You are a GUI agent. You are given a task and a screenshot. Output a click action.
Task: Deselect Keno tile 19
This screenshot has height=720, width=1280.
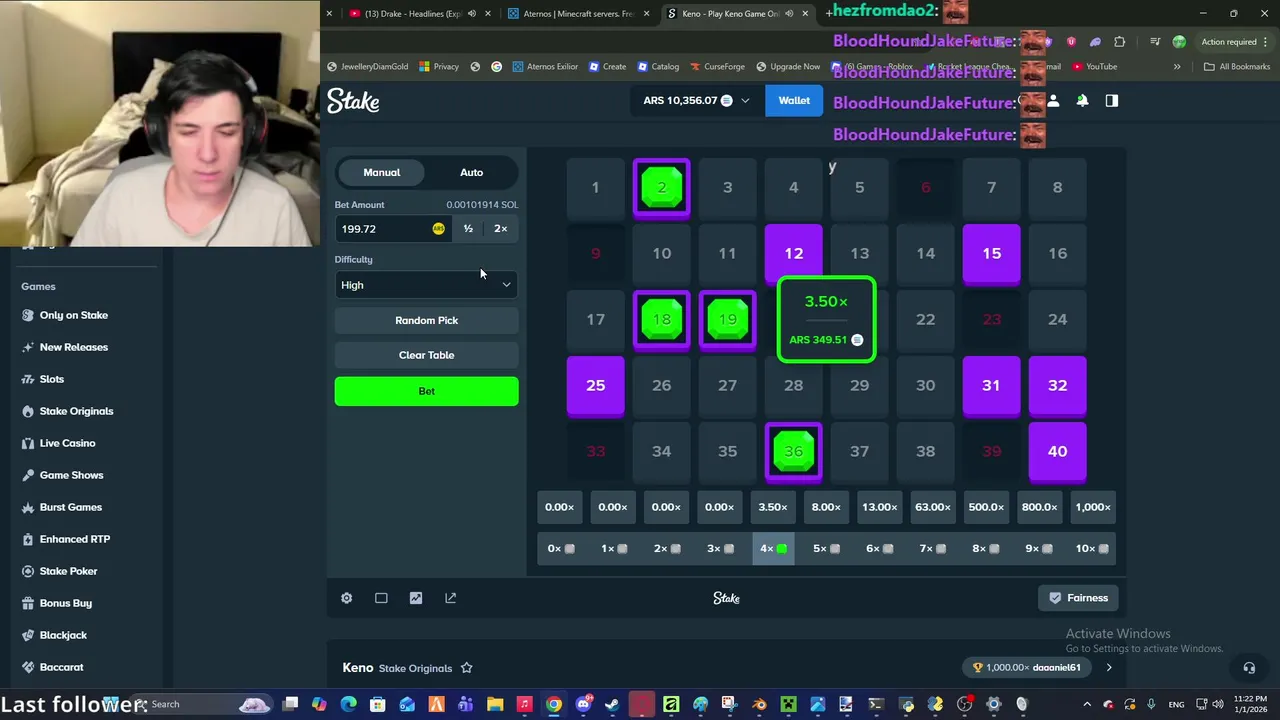727,320
